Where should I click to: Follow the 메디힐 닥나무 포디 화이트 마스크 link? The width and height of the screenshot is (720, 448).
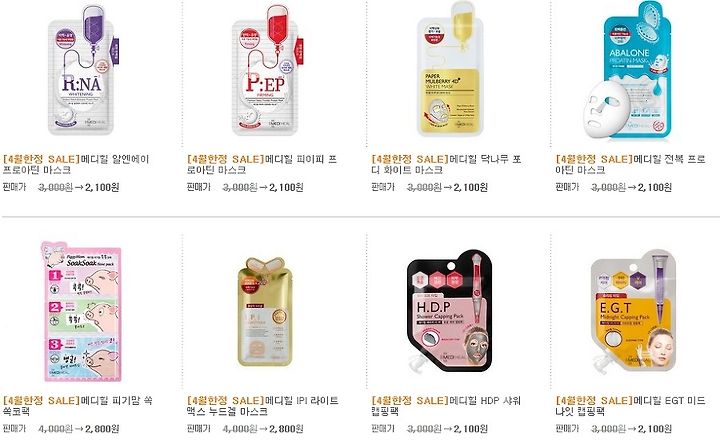[x=446, y=165]
